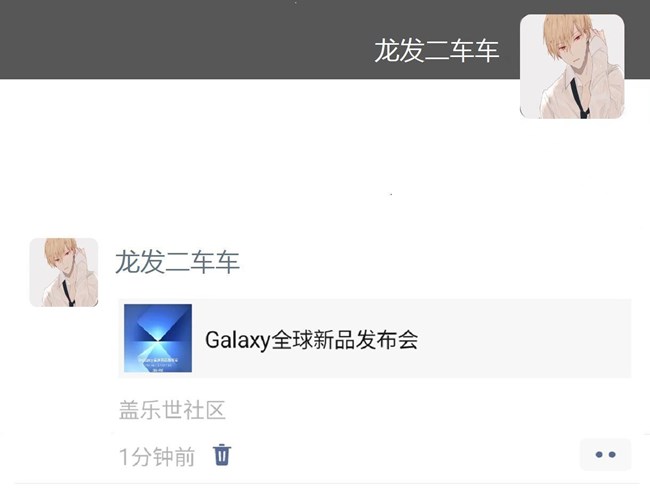Tap the white text inside the Galaxy thumbnail
The image size is (650, 490).
[158, 363]
